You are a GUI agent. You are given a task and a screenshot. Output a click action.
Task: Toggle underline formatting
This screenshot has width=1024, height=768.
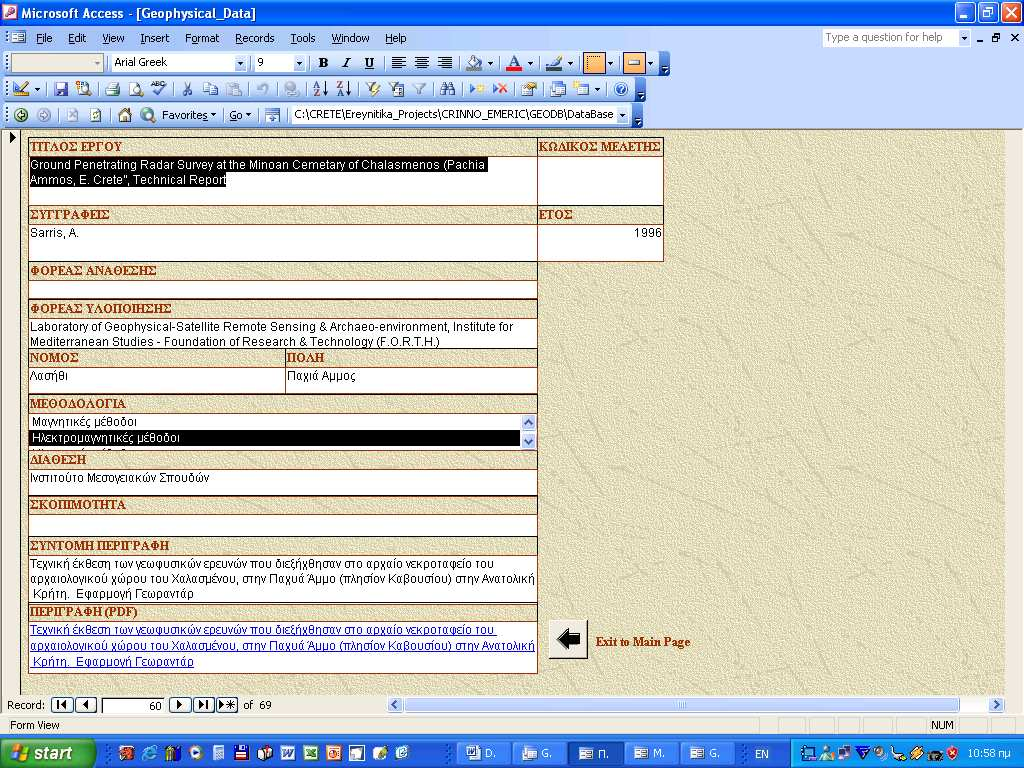pos(369,63)
